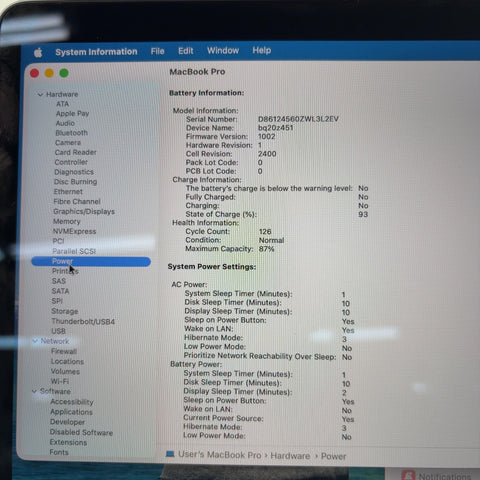Screen dimensions: 480x480
Task: Open the Apple menu icon
Action: (x=38, y=52)
